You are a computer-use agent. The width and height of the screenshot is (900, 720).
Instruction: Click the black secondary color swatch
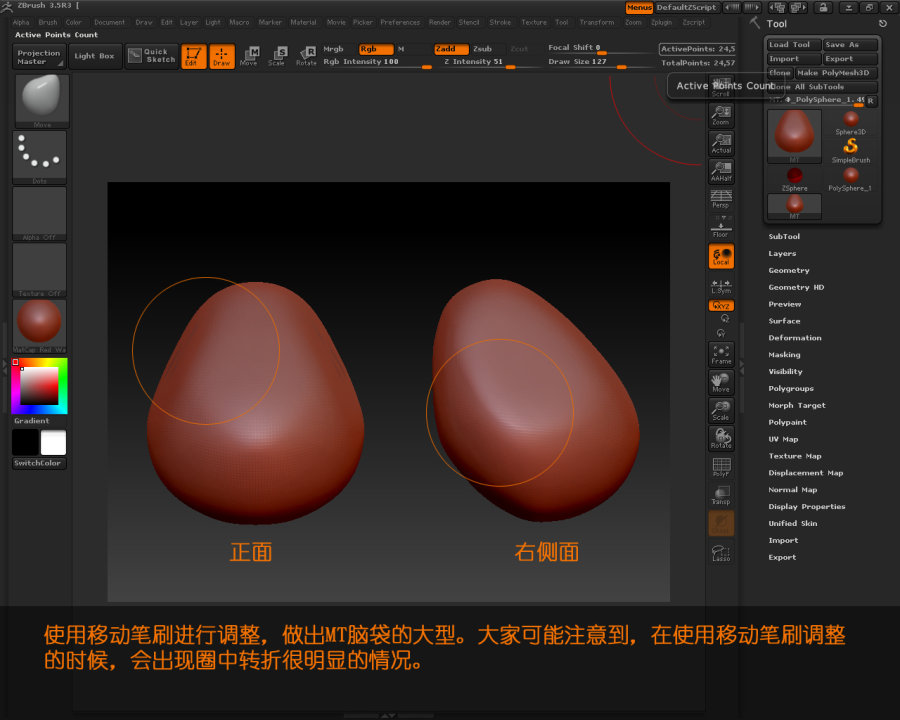coord(25,443)
